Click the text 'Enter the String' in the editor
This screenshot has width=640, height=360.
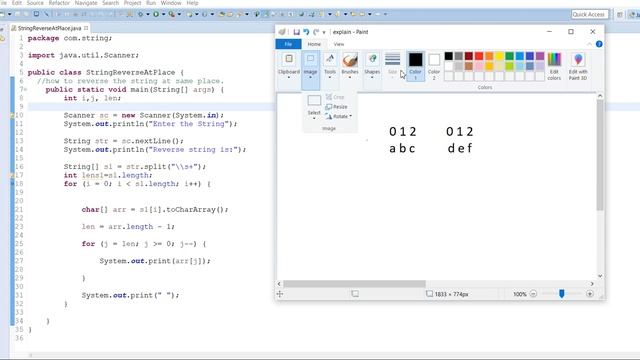tap(188, 124)
